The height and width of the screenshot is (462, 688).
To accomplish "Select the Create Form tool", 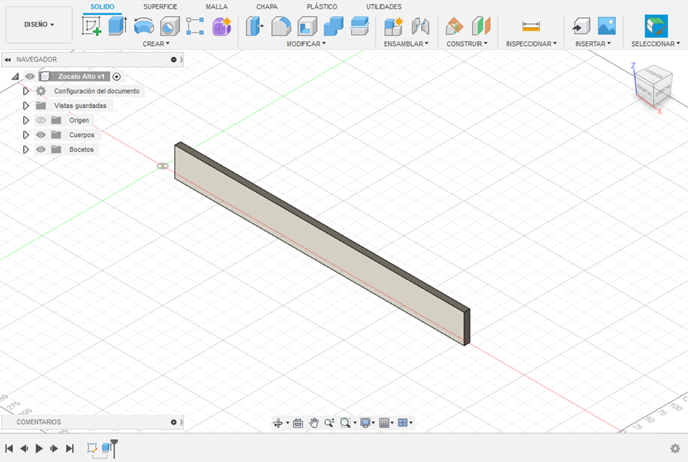I will click(222, 26).
